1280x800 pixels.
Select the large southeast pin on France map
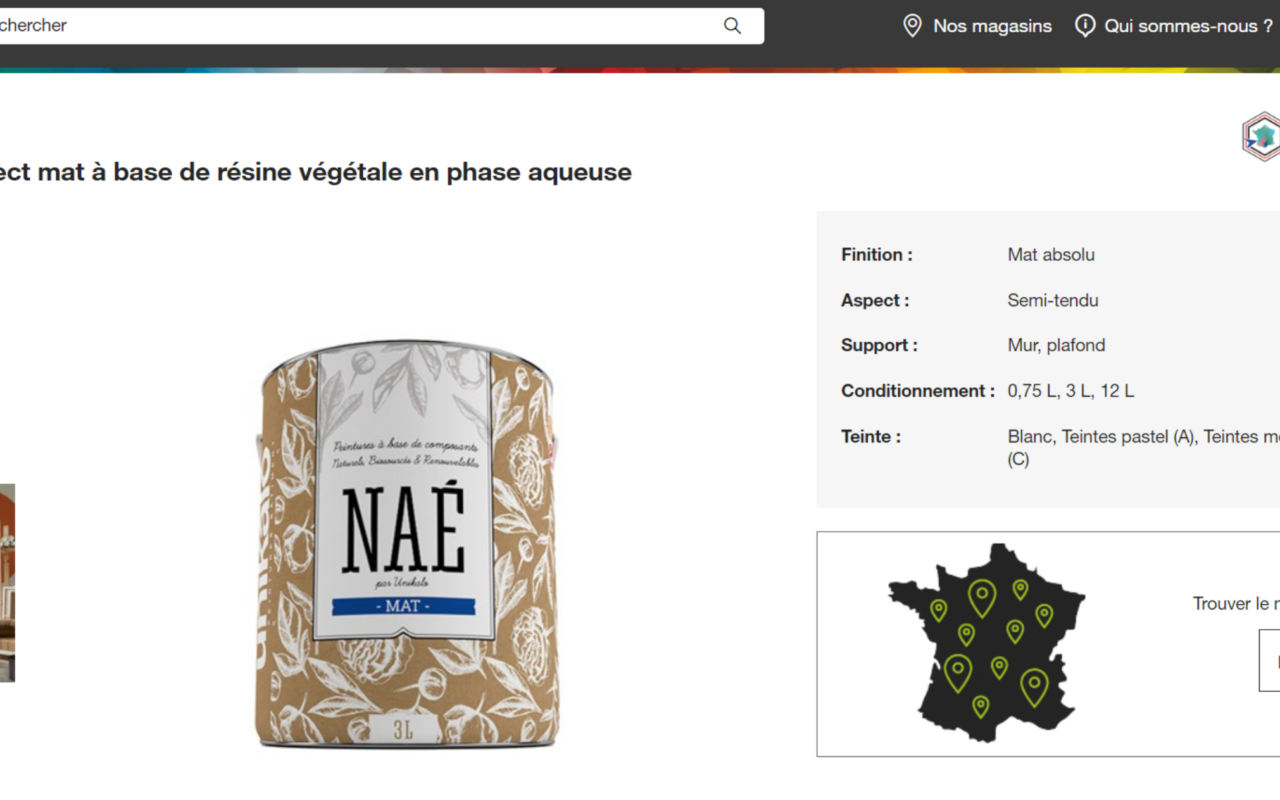pos(1034,687)
